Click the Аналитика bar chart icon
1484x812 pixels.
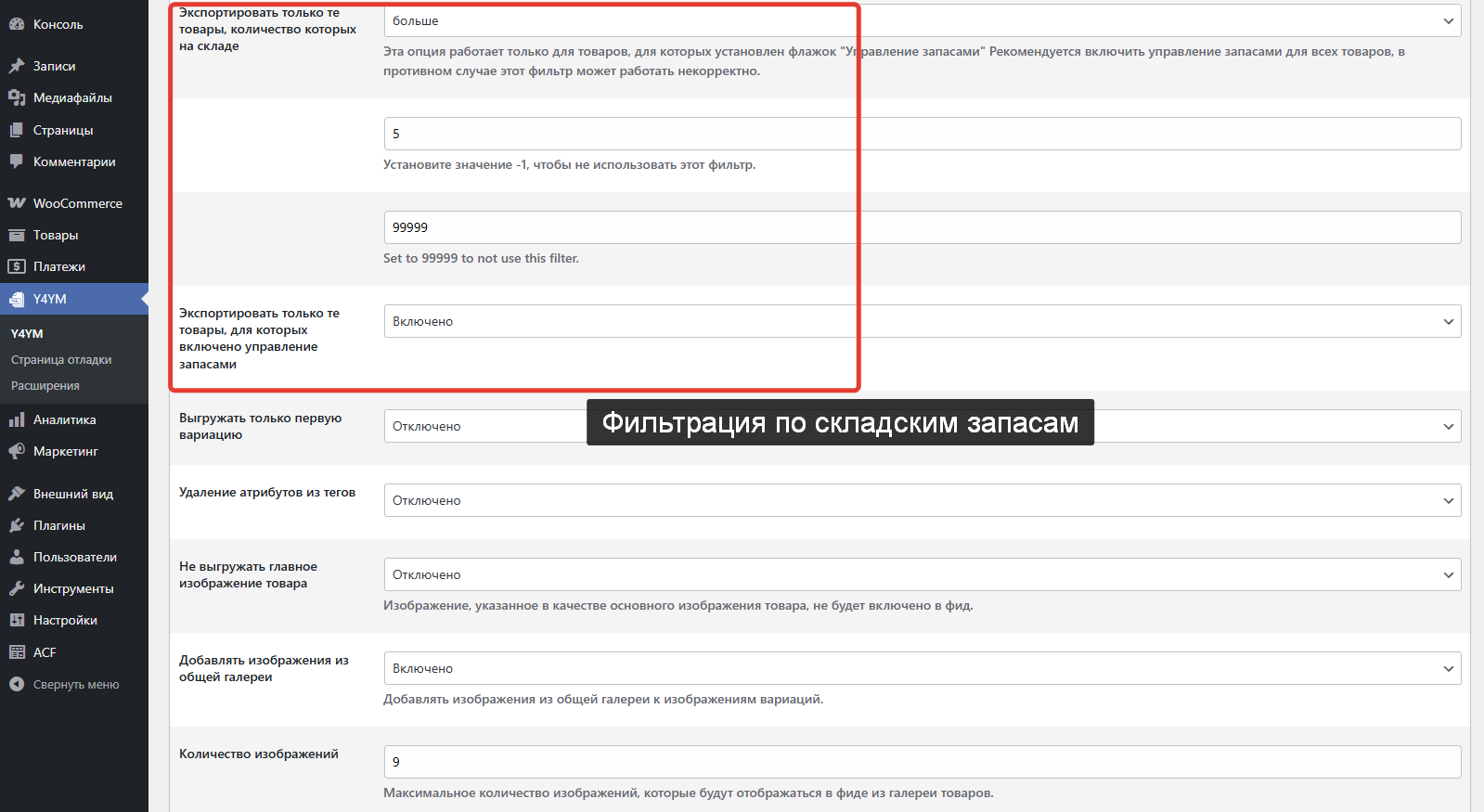[17, 419]
